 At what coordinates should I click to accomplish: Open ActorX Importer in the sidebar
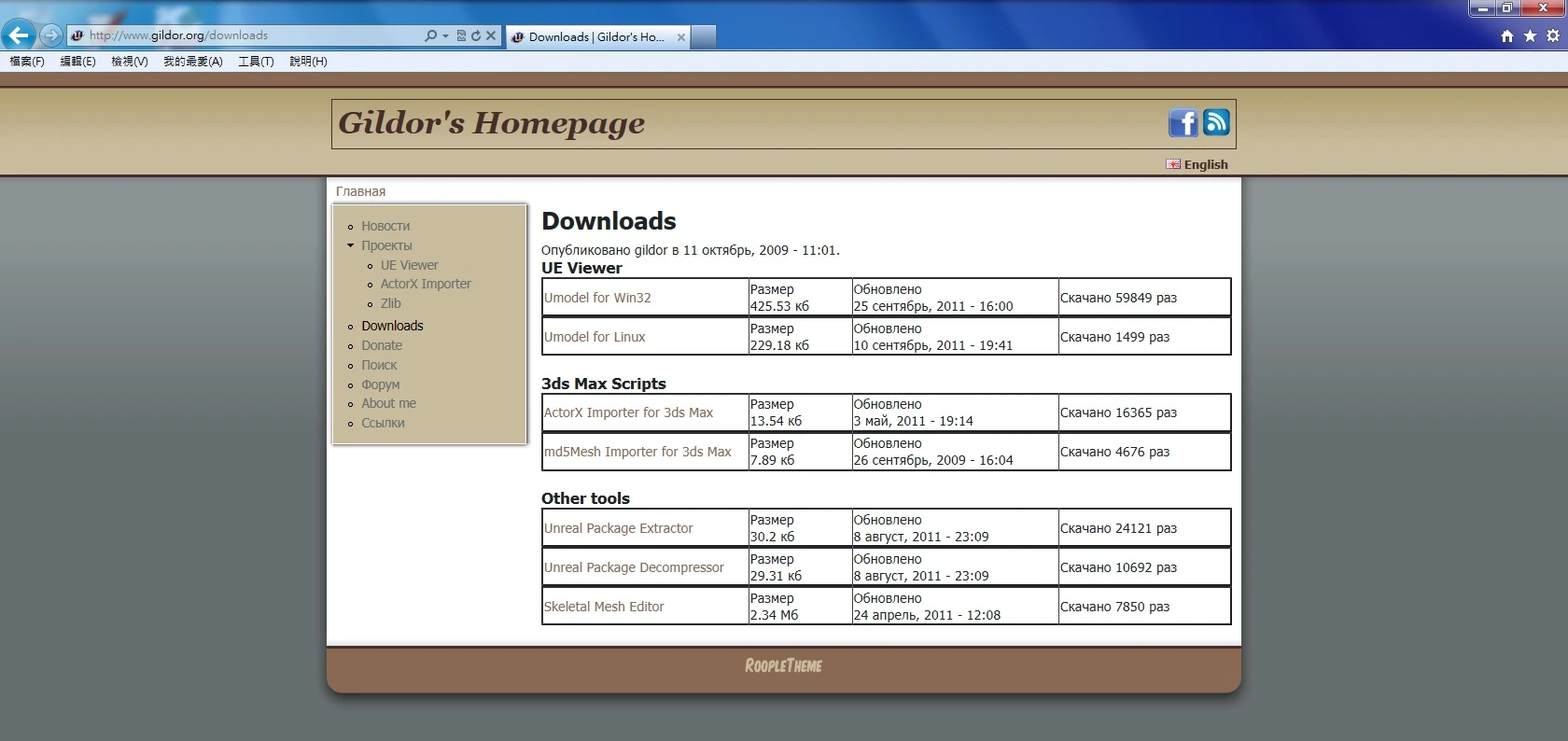coord(426,284)
